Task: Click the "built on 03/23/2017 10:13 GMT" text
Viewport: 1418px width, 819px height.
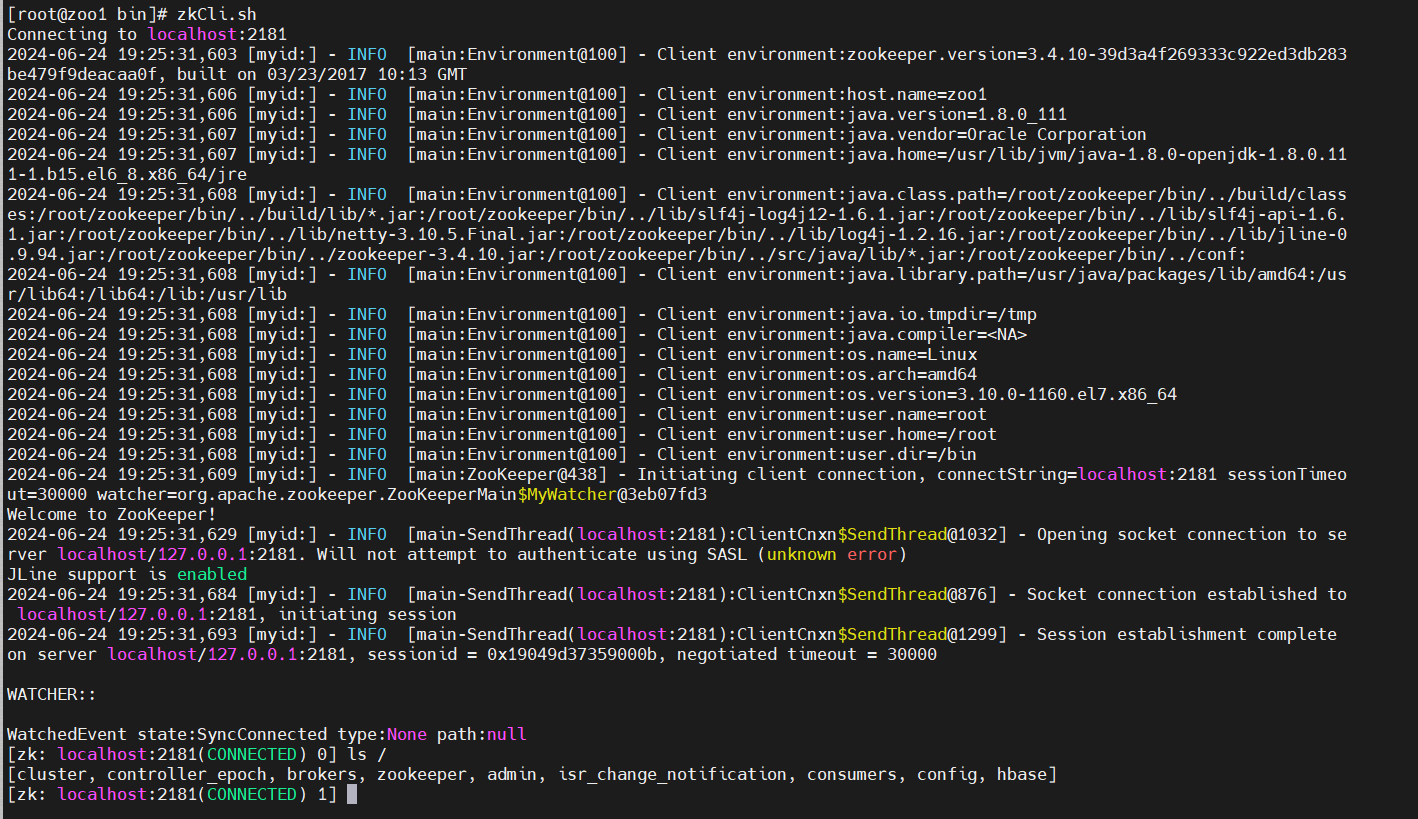Action: coord(322,74)
